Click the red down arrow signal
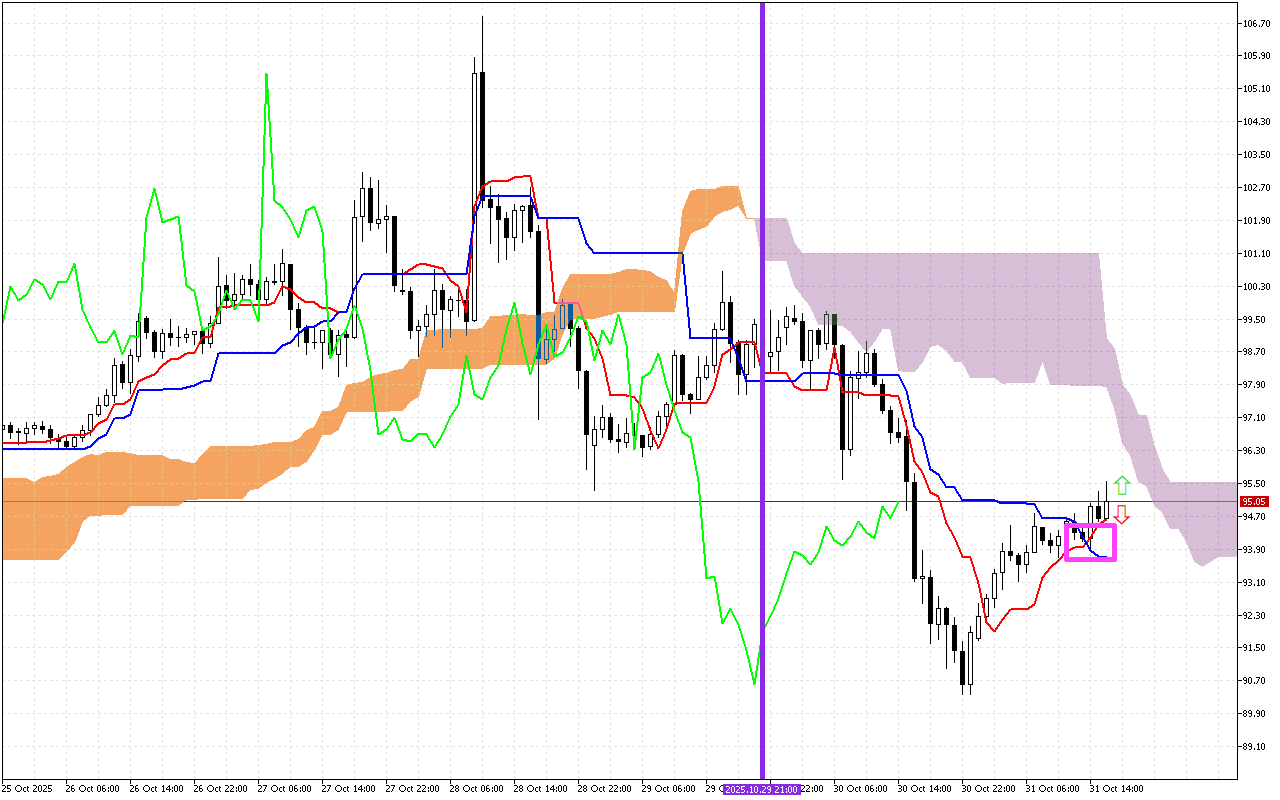 click(x=1122, y=514)
